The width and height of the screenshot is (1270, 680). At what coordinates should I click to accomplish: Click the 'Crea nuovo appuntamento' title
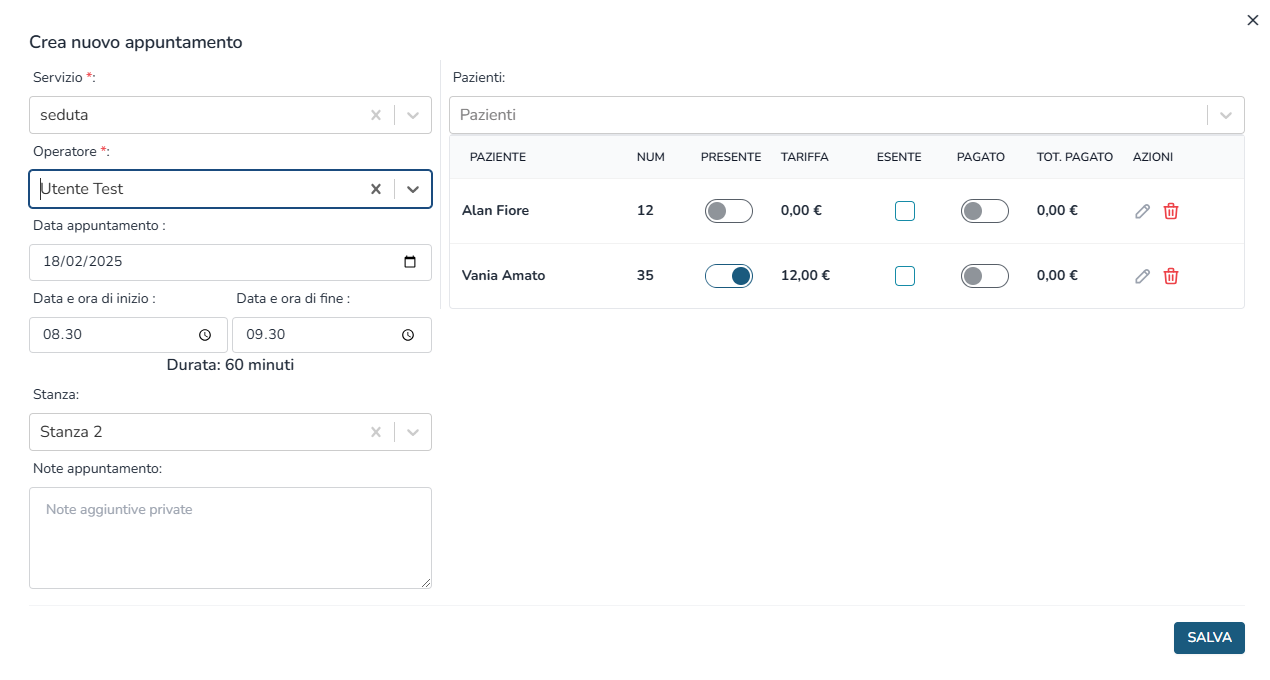[x=136, y=42]
